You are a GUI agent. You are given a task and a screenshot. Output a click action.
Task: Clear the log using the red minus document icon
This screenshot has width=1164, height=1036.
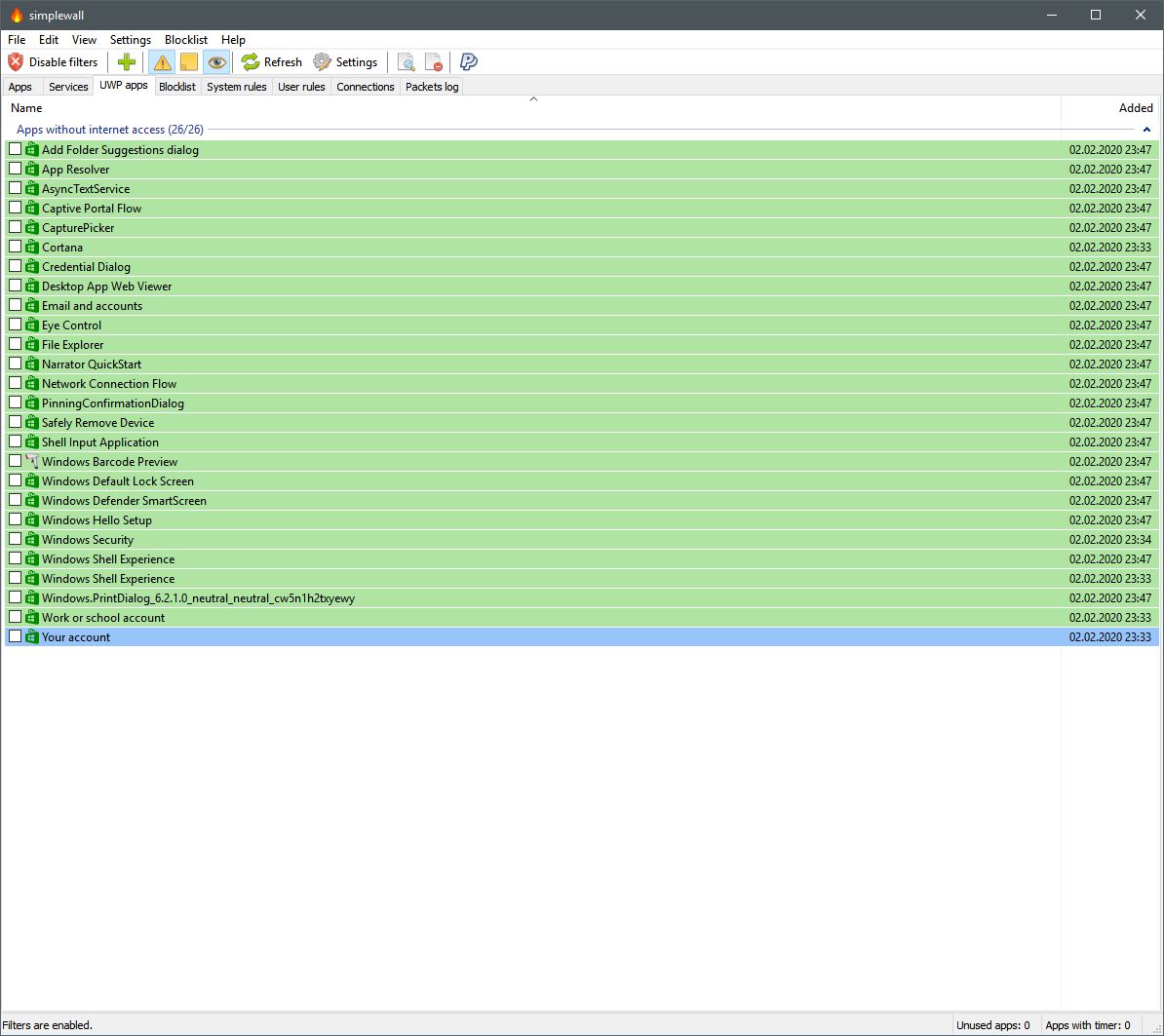click(433, 61)
